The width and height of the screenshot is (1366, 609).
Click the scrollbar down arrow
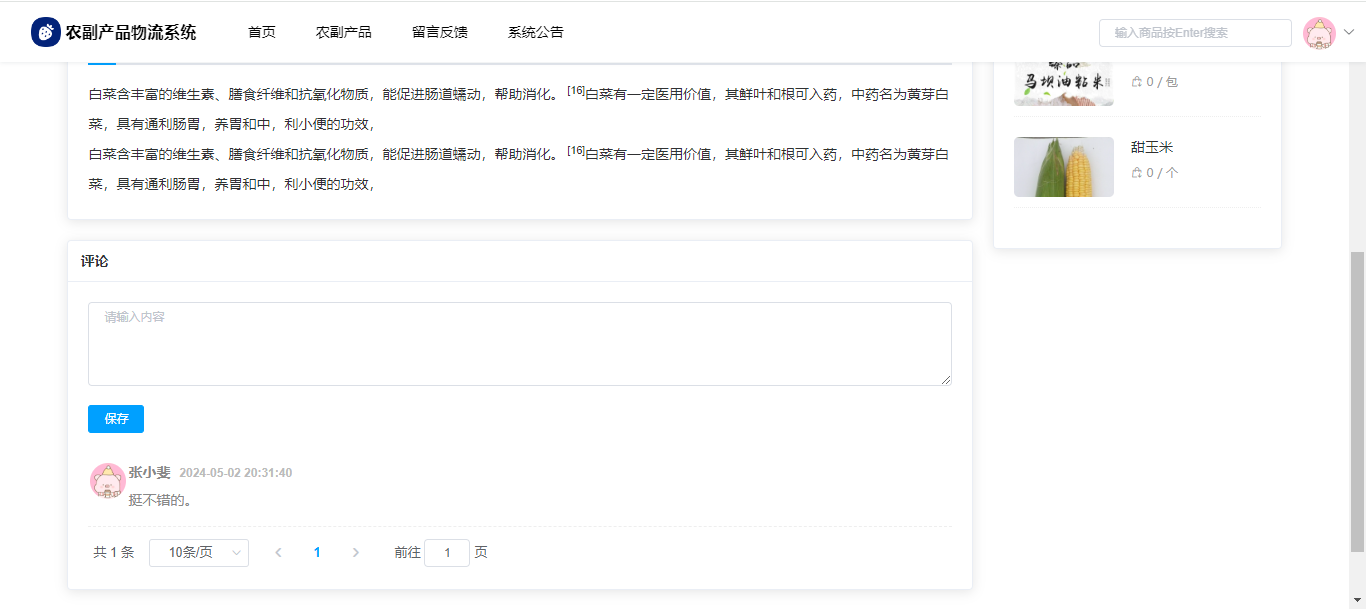point(1357,600)
